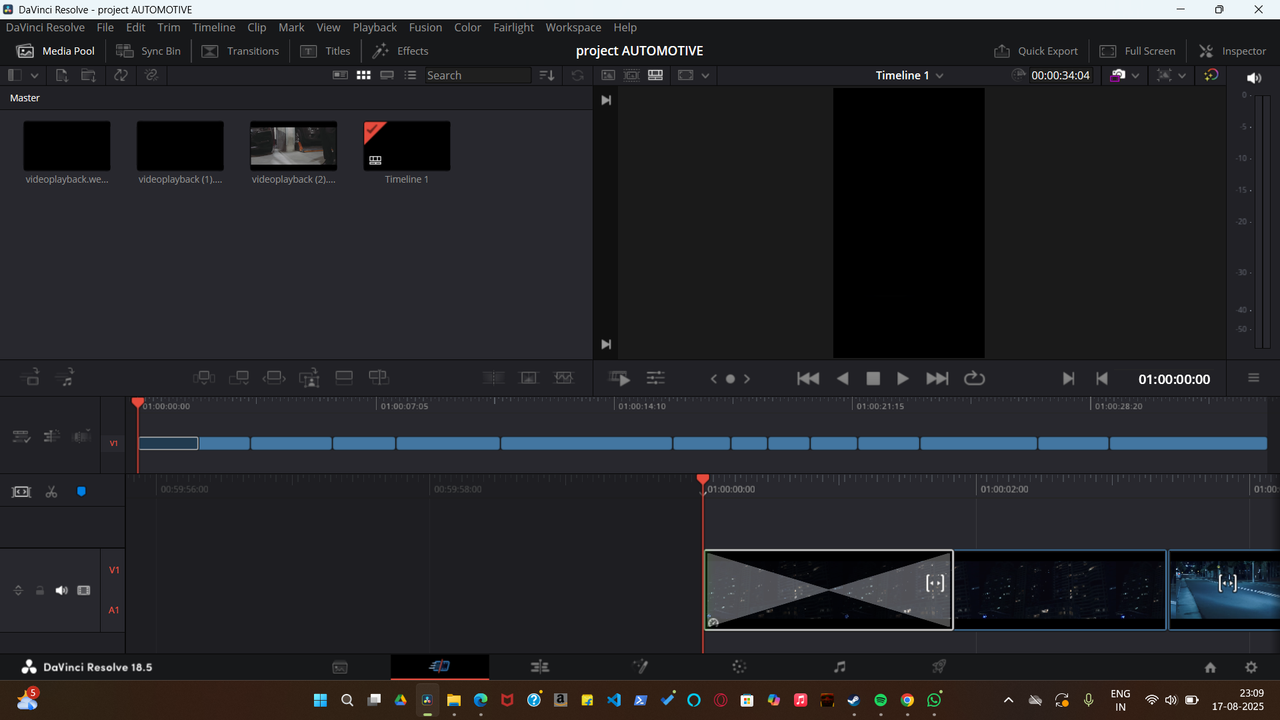This screenshot has height=720, width=1280.
Task: Switch to the Deliver page
Action: [x=938, y=666]
